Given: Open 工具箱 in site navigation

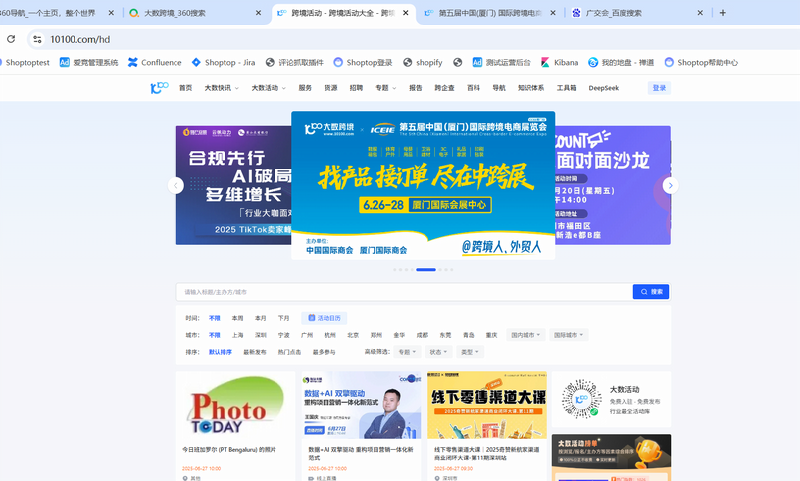Looking at the screenshot, I should pyautogui.click(x=566, y=88).
